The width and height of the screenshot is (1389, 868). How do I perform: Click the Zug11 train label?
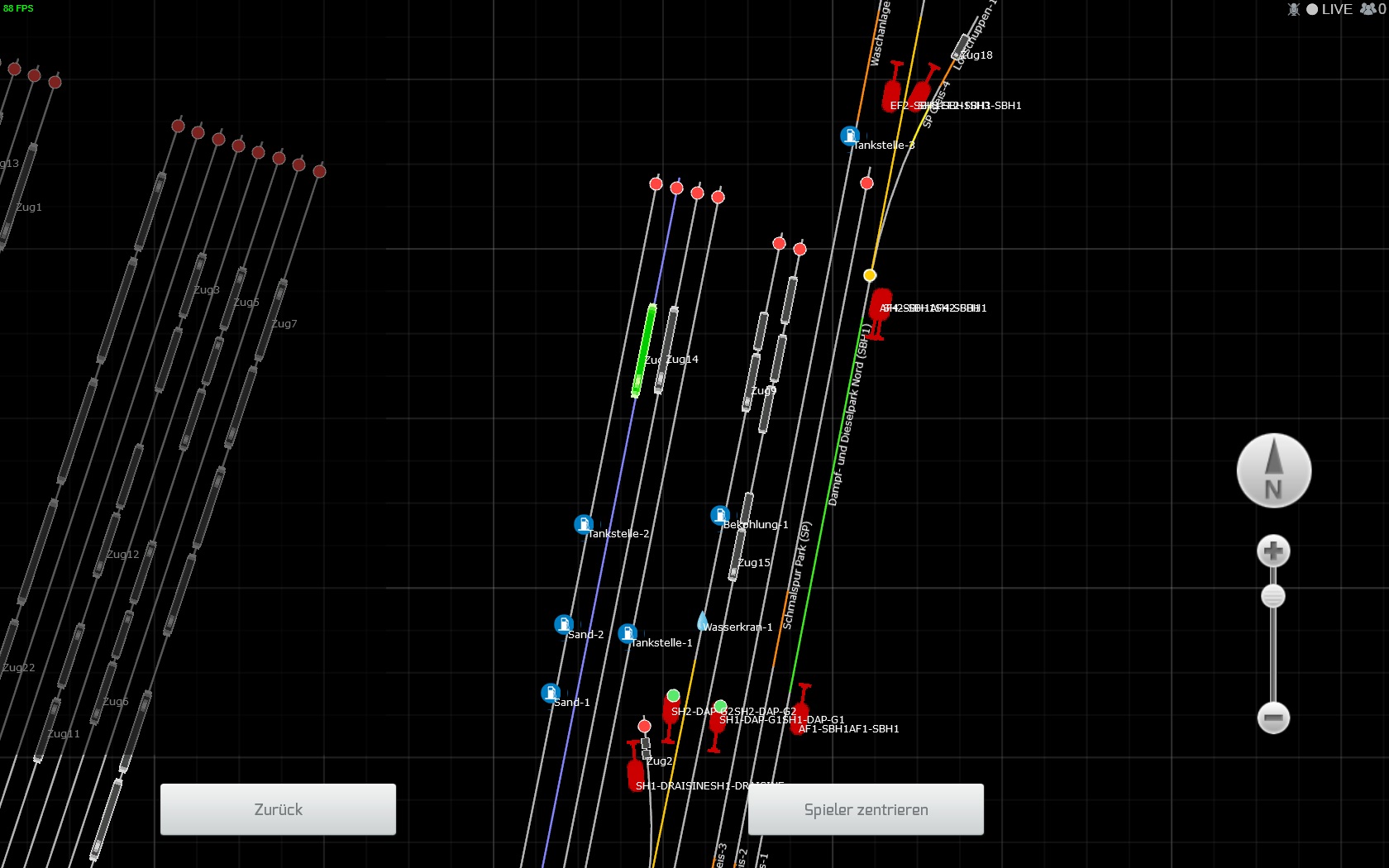tap(64, 733)
